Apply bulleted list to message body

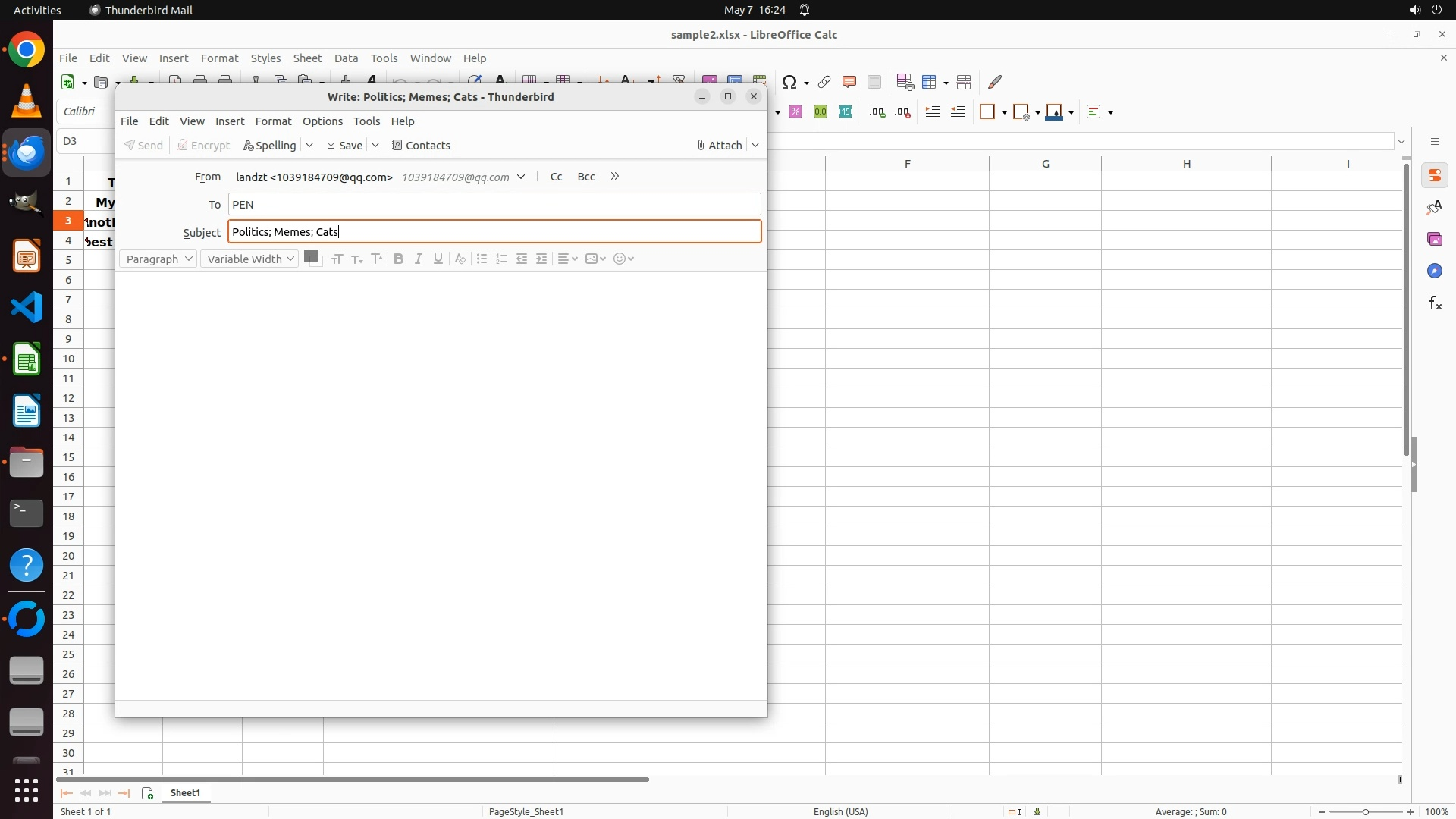482,259
